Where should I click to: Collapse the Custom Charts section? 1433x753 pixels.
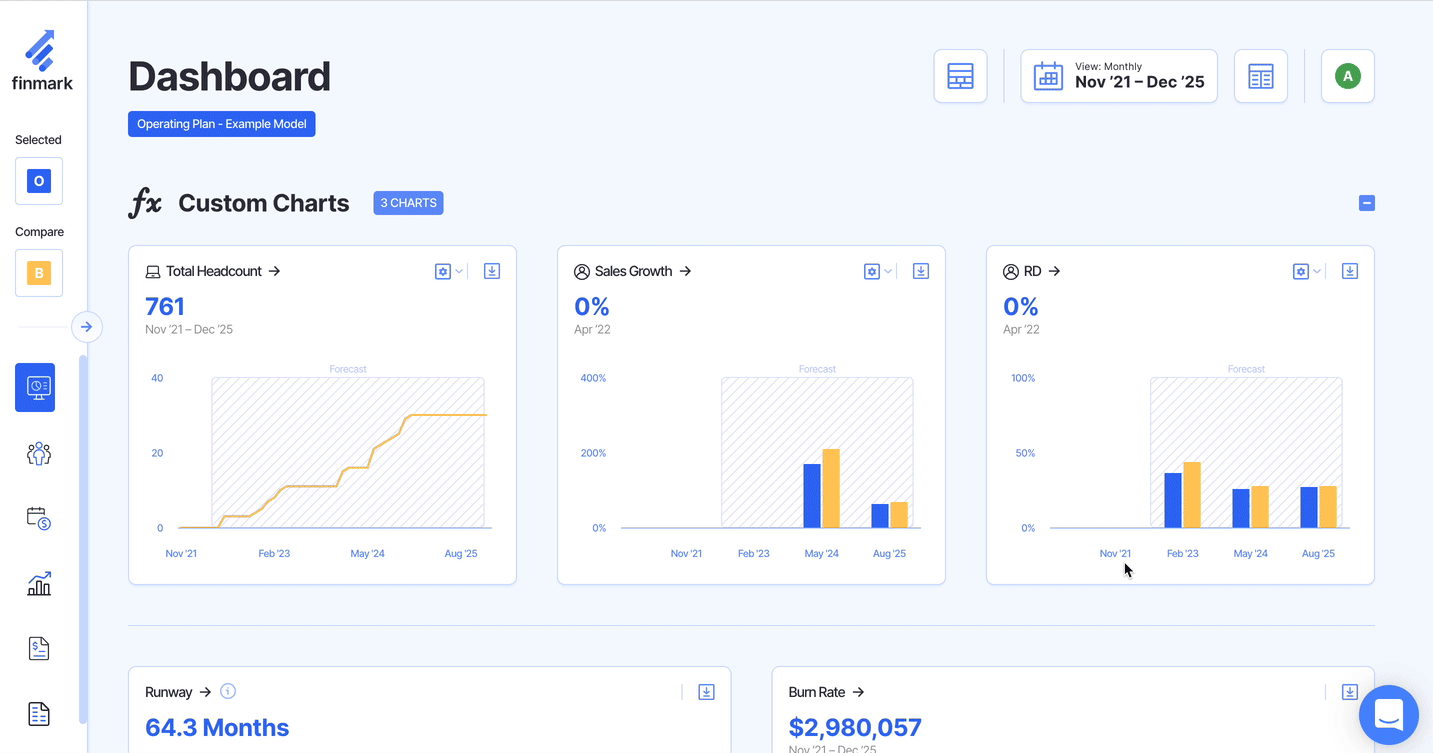click(1367, 203)
